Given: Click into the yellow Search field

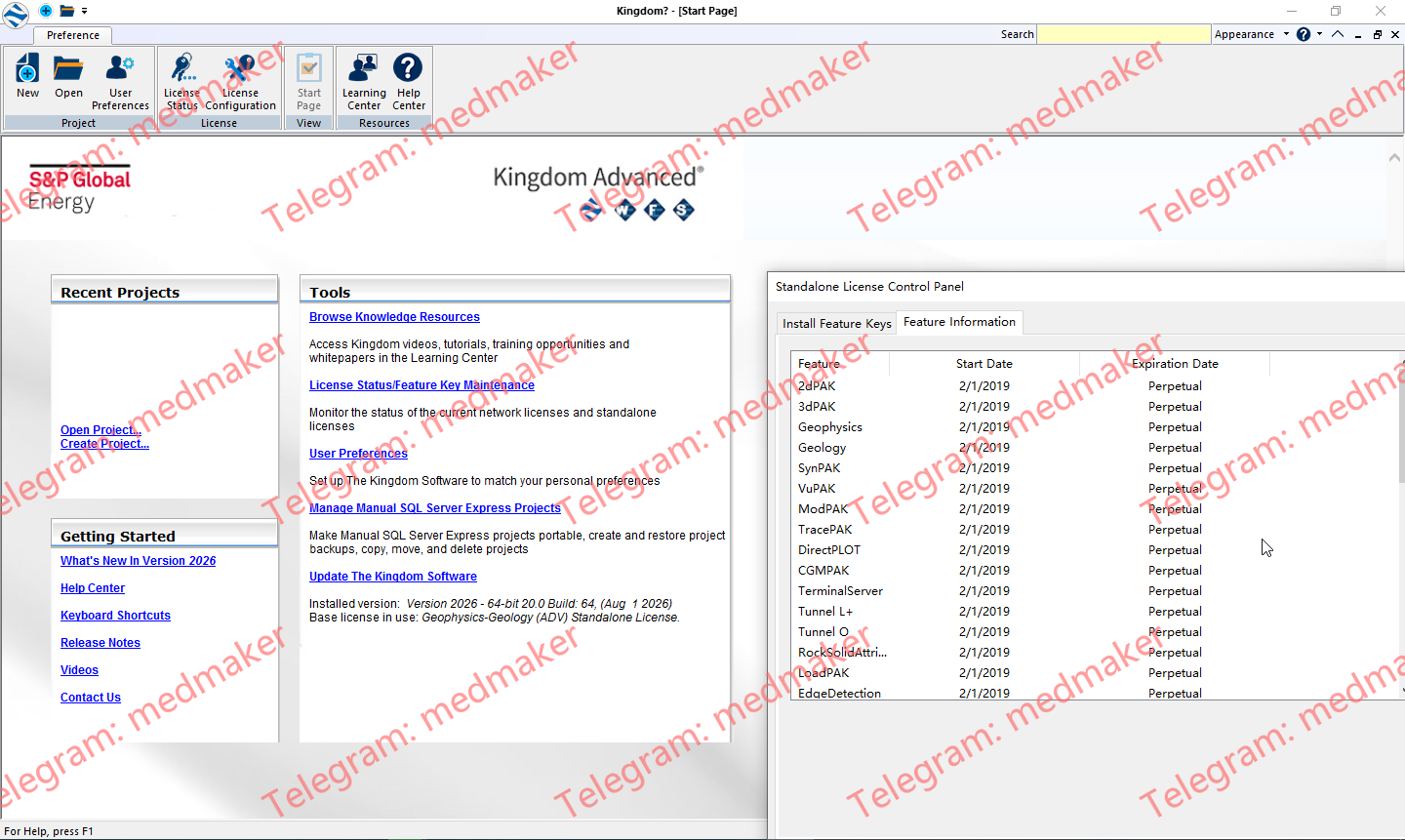Looking at the screenshot, I should 1123,34.
